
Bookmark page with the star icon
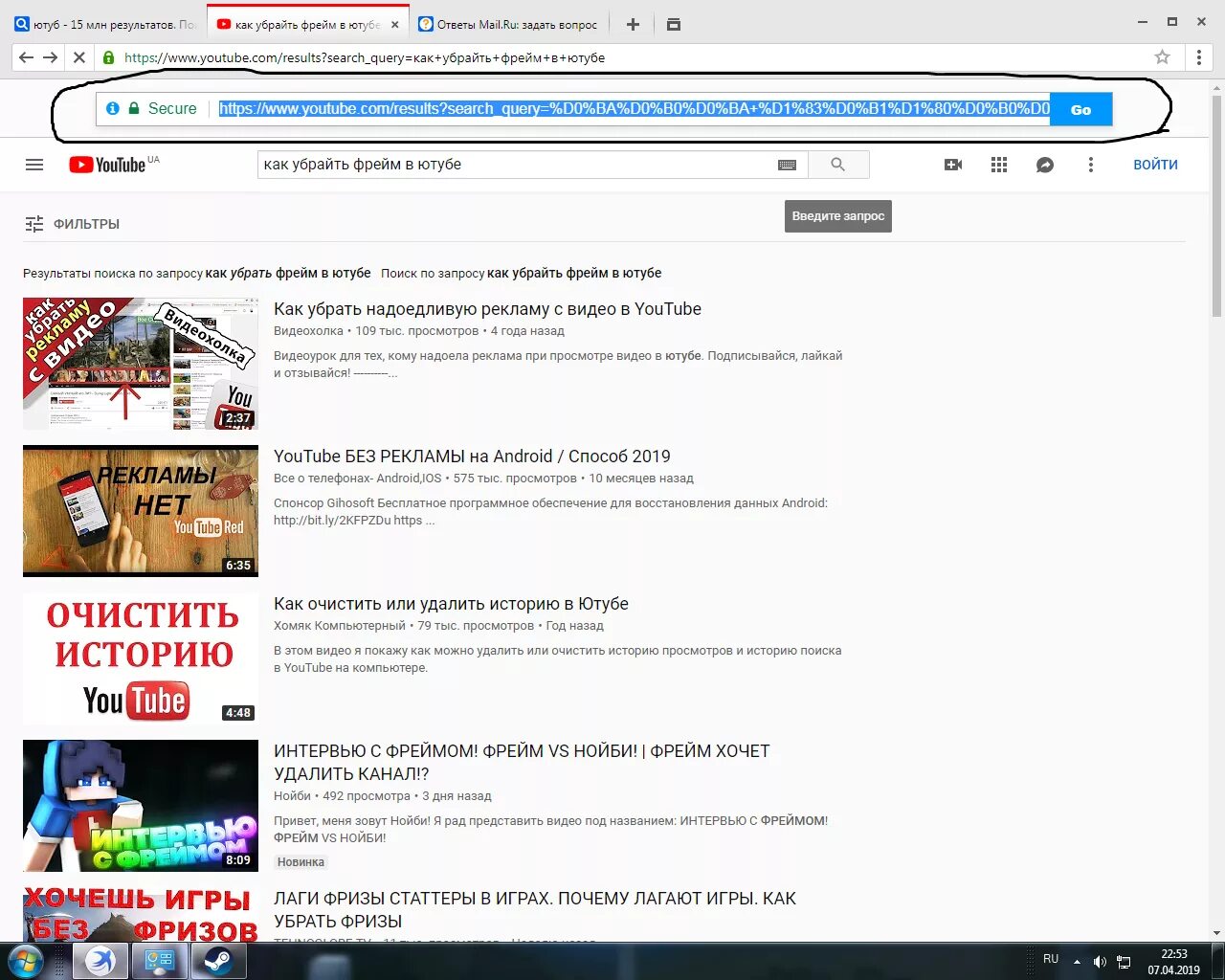click(x=1162, y=57)
